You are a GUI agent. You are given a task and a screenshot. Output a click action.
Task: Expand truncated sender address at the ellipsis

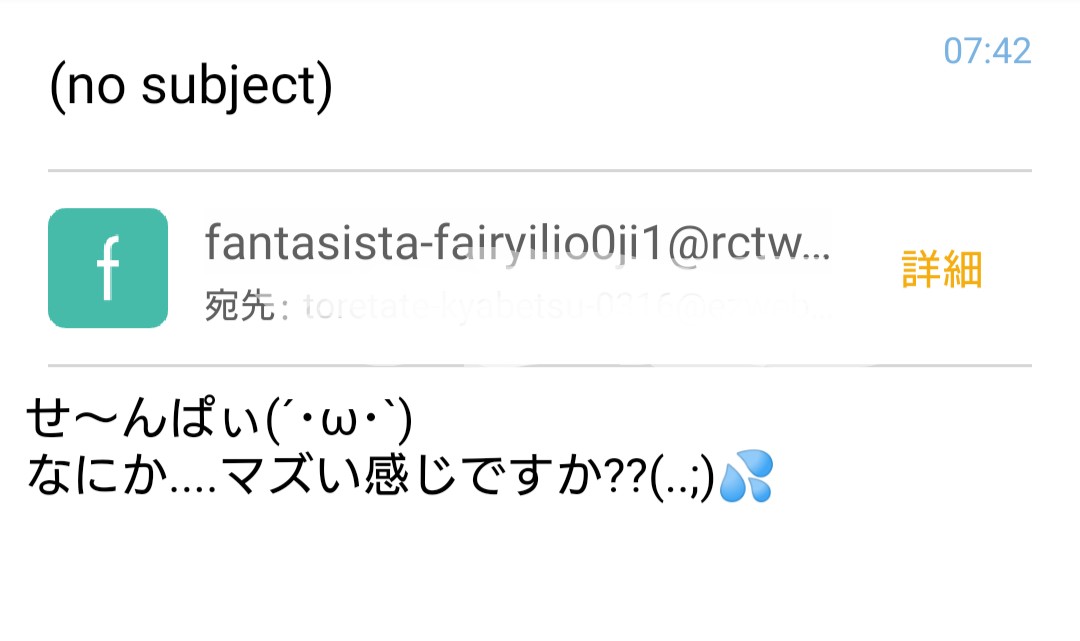pos(816,248)
